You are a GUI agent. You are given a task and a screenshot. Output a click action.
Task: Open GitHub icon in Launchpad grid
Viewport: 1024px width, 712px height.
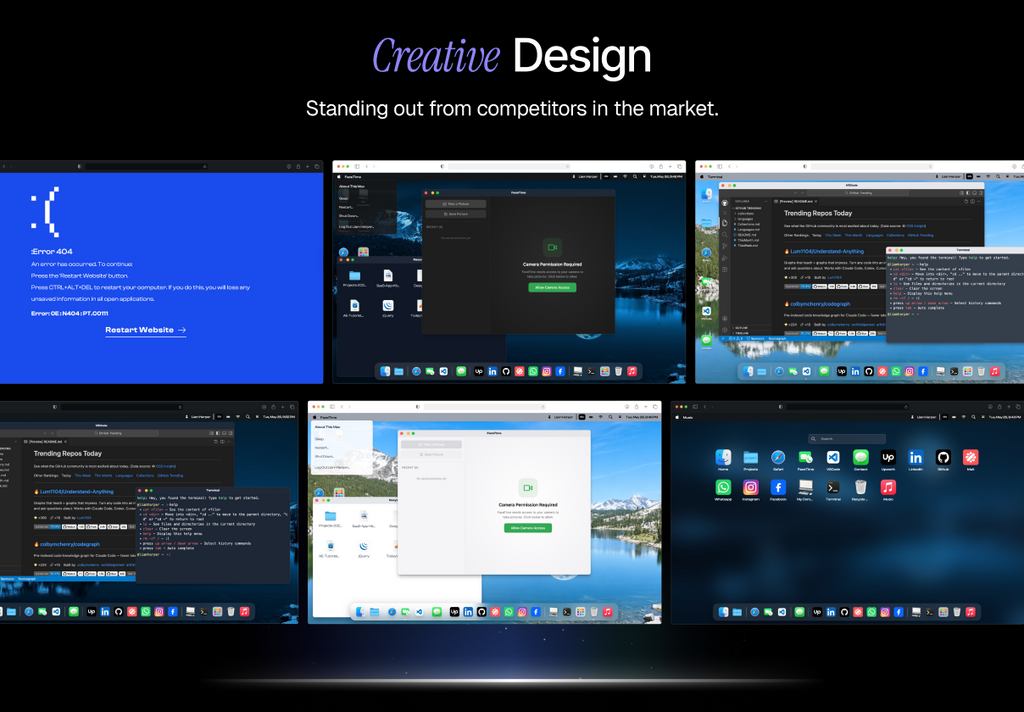943,457
